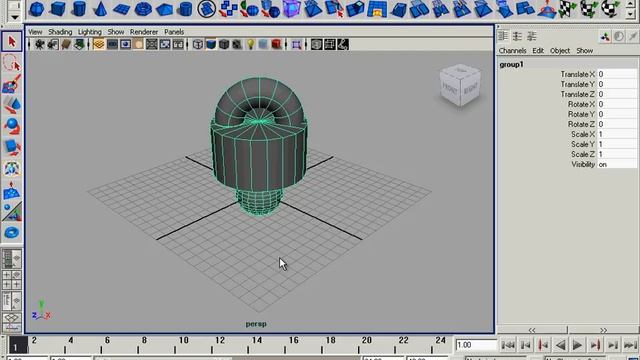Open the View panel menu
The height and width of the screenshot is (360, 640).
coord(35,32)
